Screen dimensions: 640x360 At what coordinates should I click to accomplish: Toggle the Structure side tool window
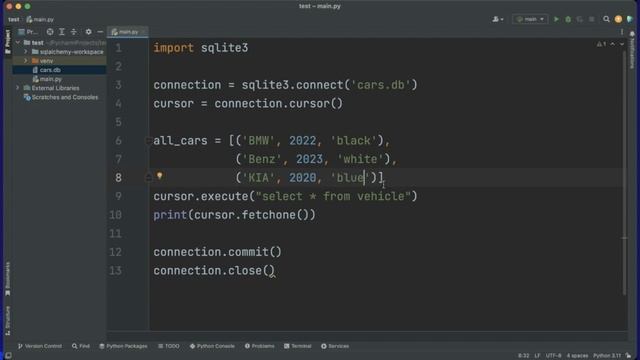7,320
